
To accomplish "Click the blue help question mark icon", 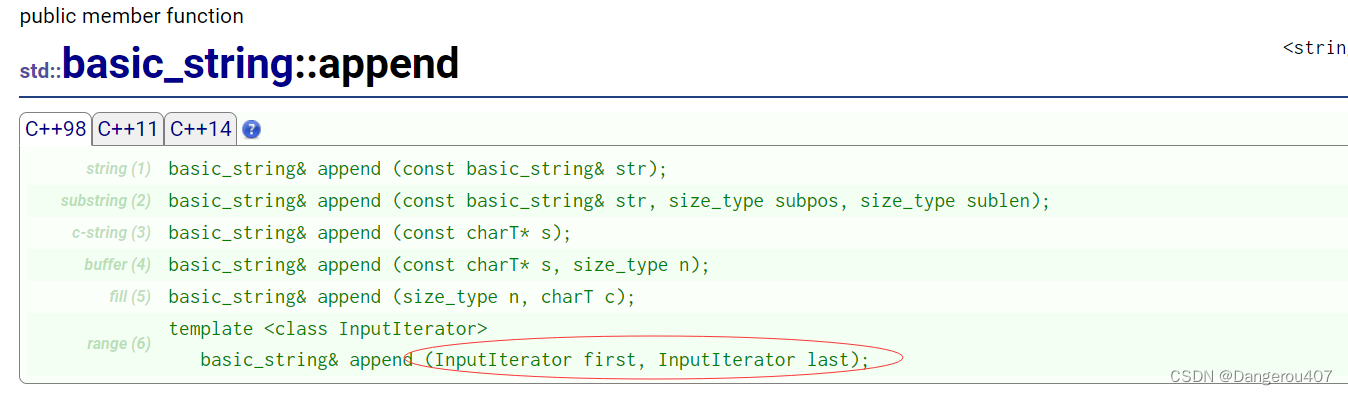I will click(252, 129).
